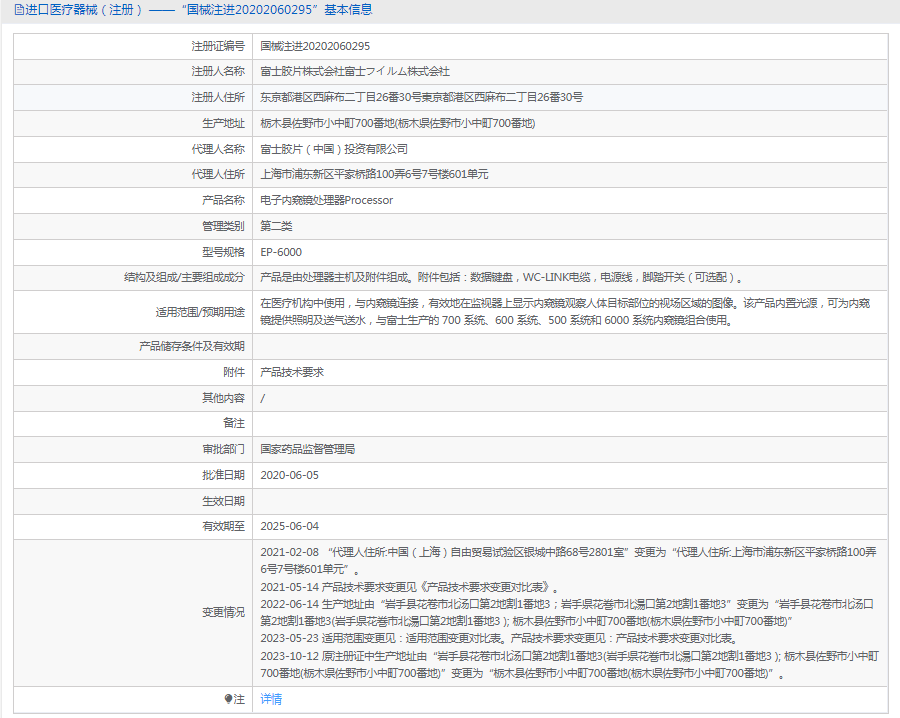
Task: Click the 适用范围/预期用途 label
Action: [200, 312]
